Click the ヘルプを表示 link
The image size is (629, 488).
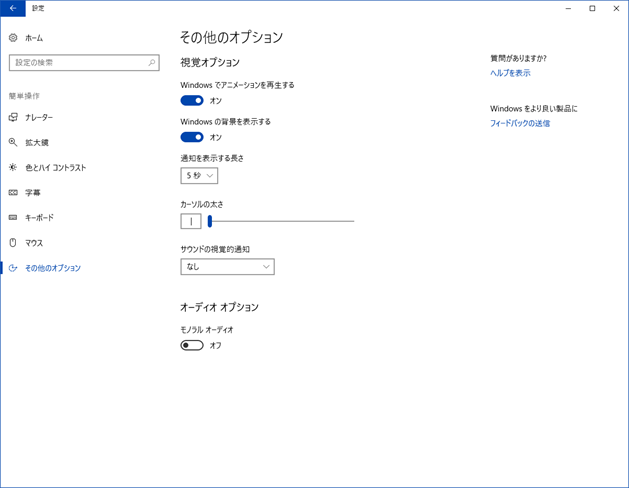coord(510,73)
